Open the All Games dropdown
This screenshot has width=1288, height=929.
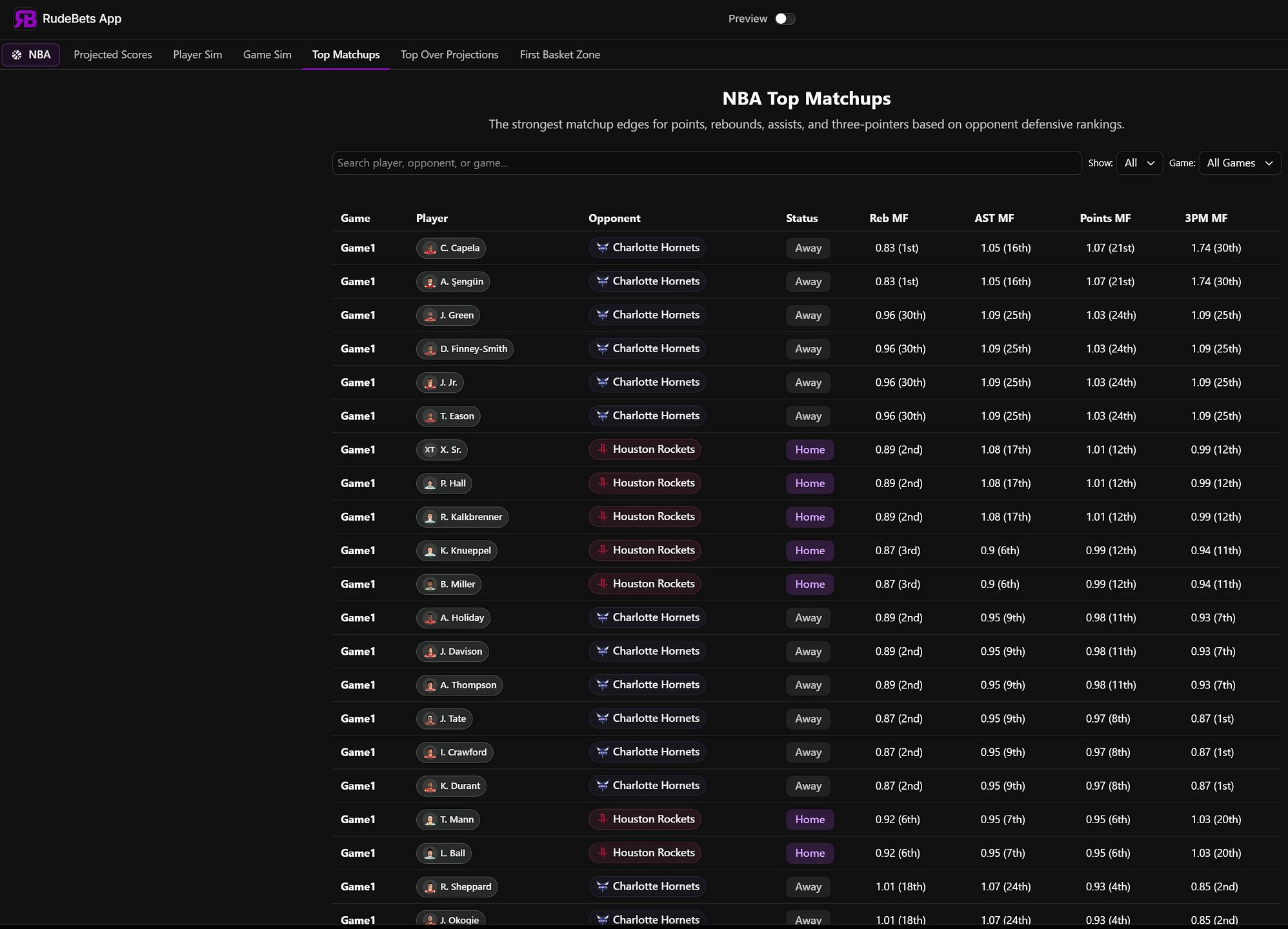click(x=1240, y=163)
